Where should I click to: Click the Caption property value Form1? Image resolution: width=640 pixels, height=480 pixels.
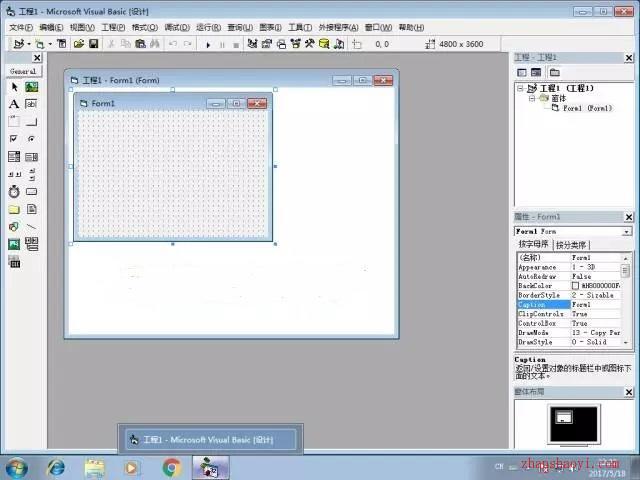pyautogui.click(x=596, y=304)
